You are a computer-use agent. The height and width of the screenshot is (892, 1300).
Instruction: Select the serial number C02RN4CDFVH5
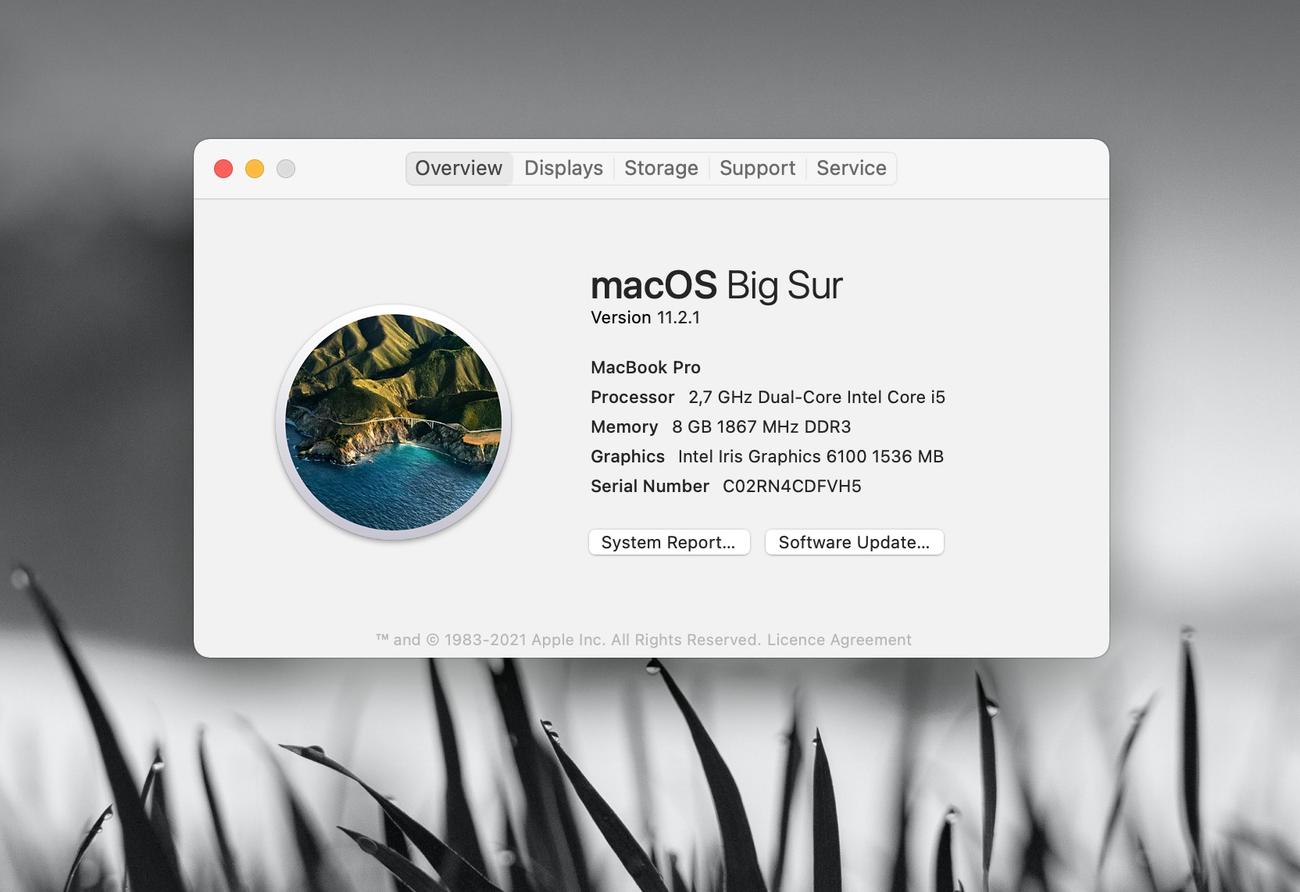click(x=792, y=486)
